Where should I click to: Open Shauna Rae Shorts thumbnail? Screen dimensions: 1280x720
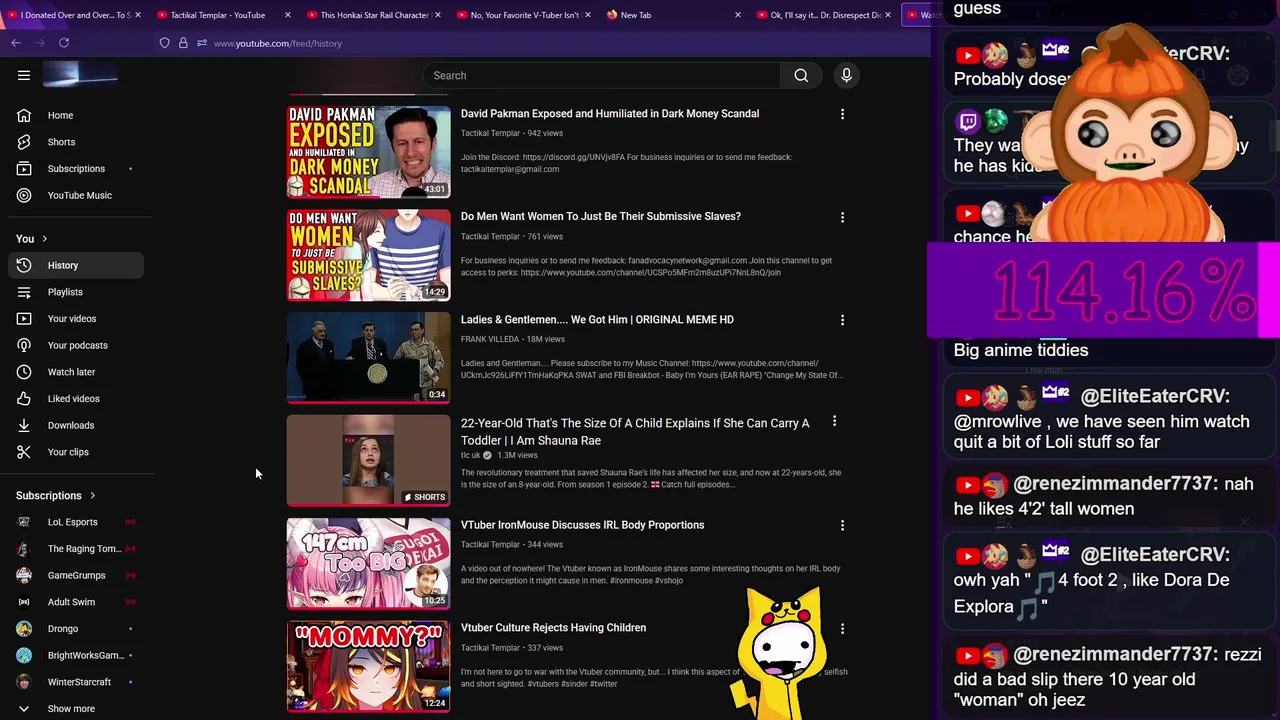pos(368,461)
